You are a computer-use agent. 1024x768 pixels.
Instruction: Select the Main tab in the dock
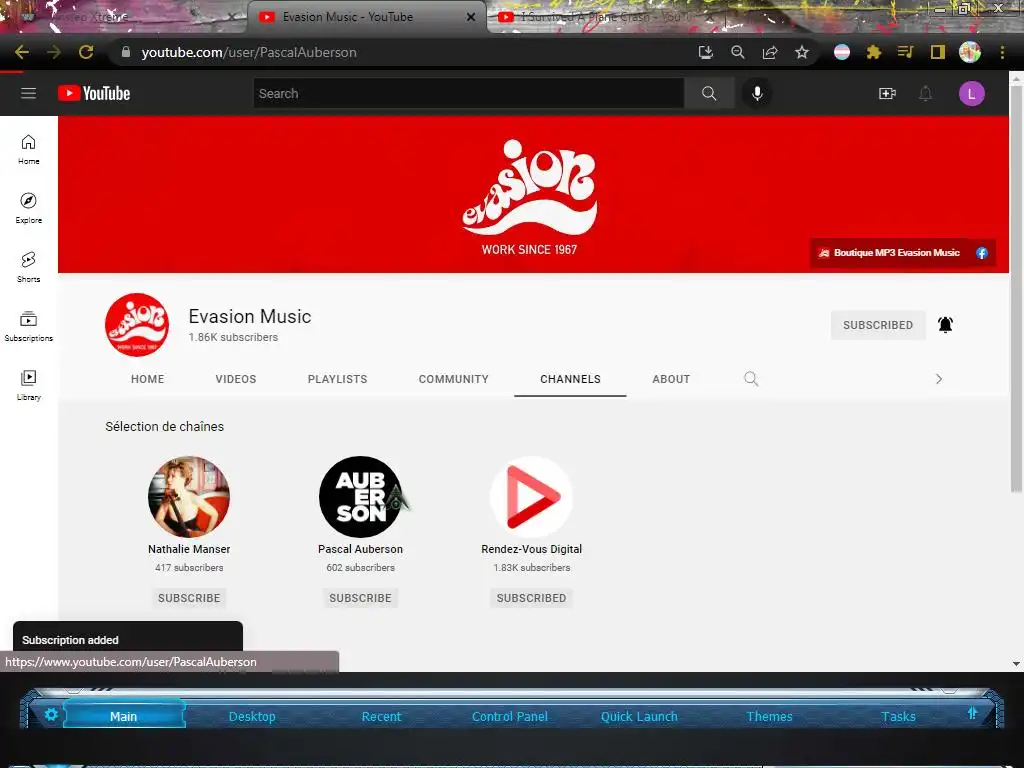tap(123, 716)
